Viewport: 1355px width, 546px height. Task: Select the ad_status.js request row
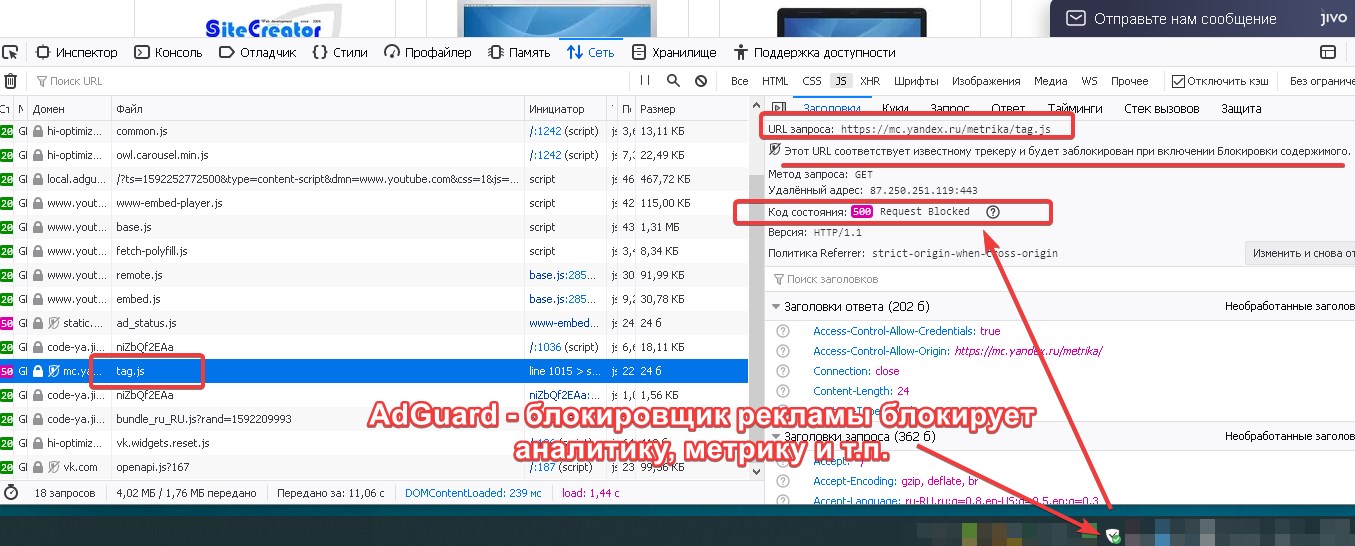(374, 323)
